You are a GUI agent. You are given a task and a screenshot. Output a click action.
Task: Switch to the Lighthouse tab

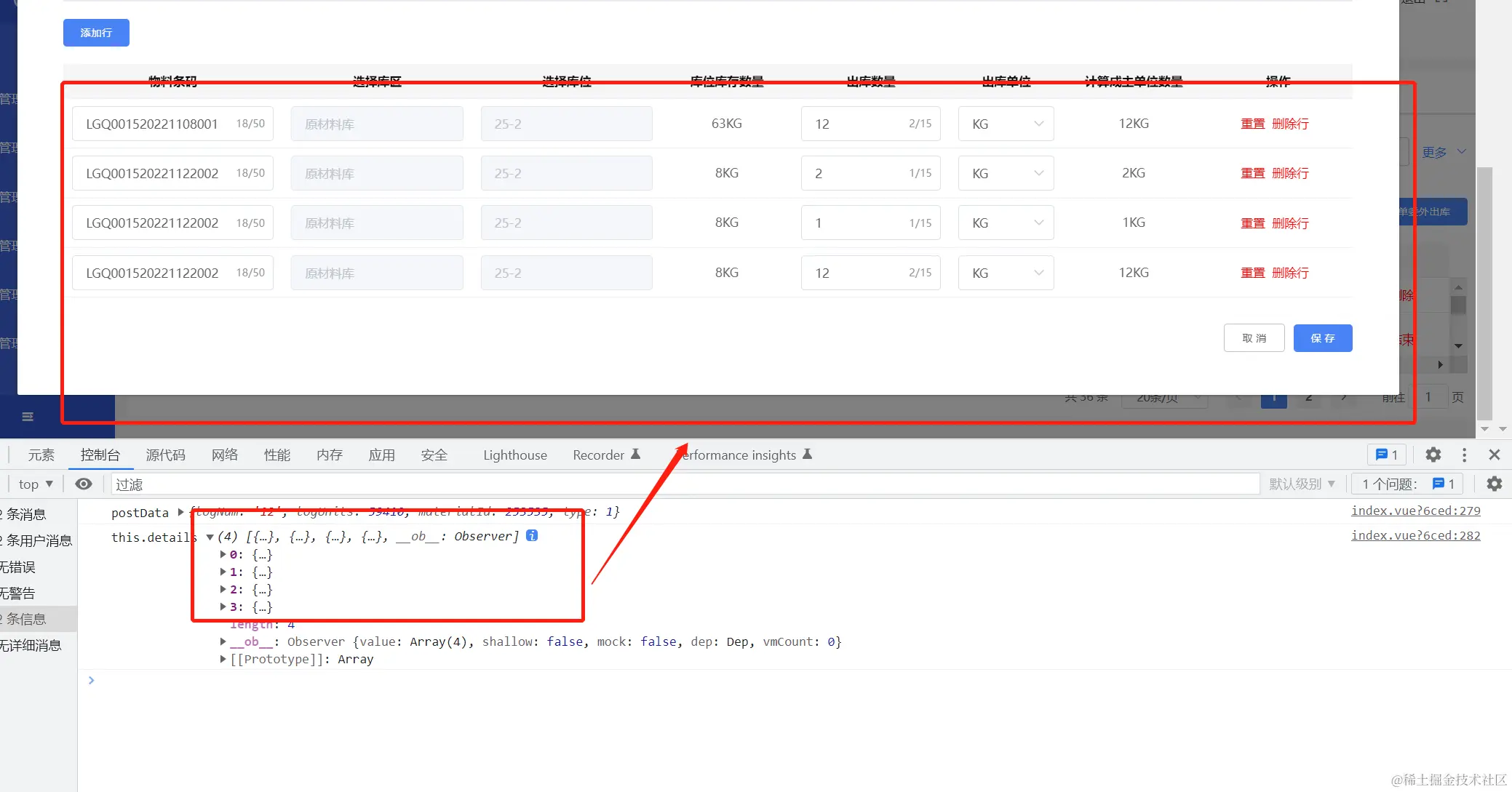click(x=514, y=455)
